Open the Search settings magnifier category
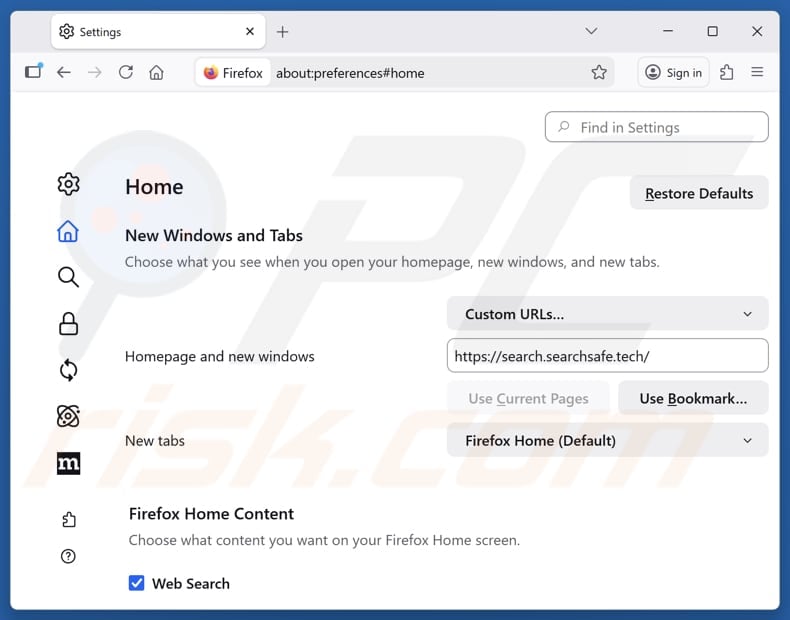Image resolution: width=790 pixels, height=620 pixels. 68,277
